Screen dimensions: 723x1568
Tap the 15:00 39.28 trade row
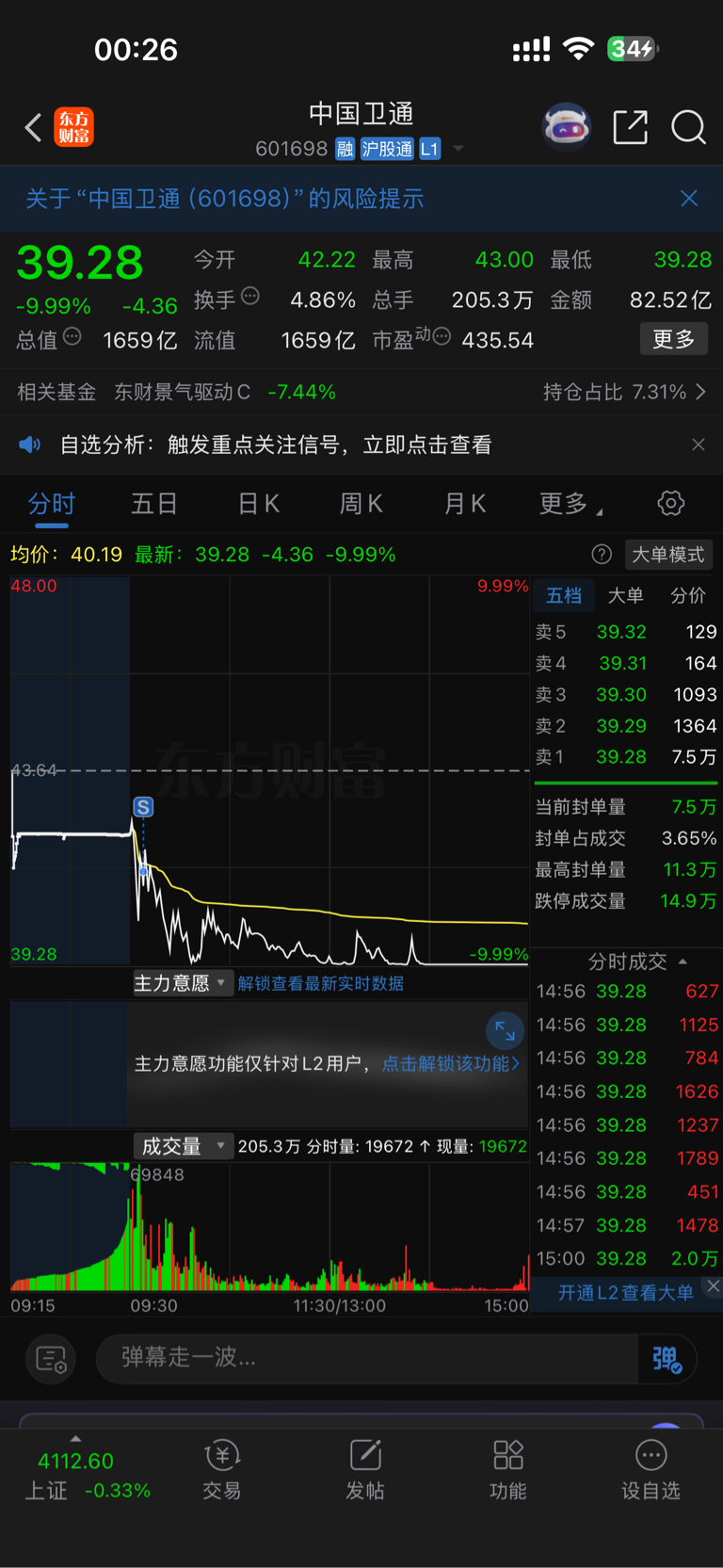627,1258
